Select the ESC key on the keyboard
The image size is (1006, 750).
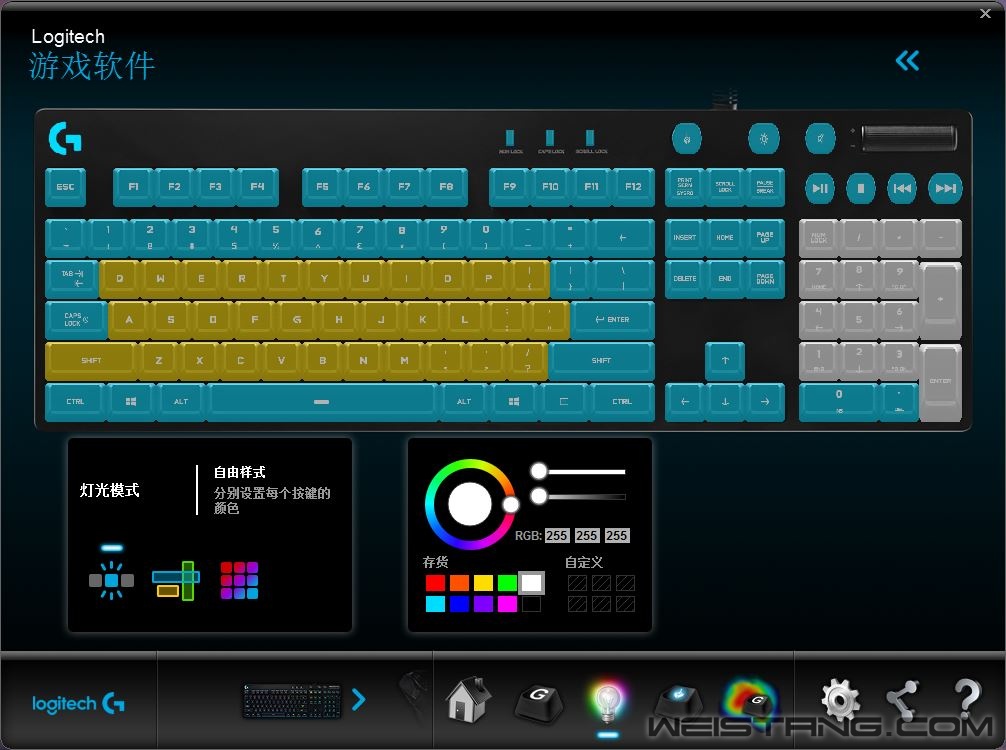(x=65, y=187)
